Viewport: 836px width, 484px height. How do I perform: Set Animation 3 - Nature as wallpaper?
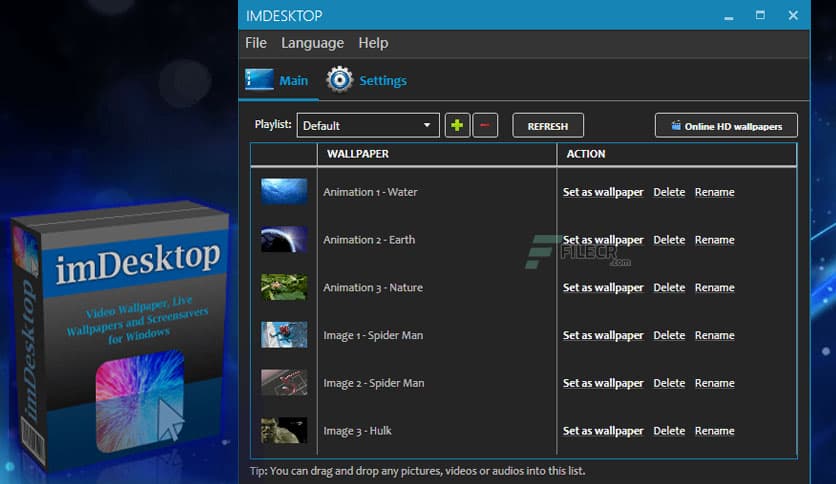(x=603, y=287)
